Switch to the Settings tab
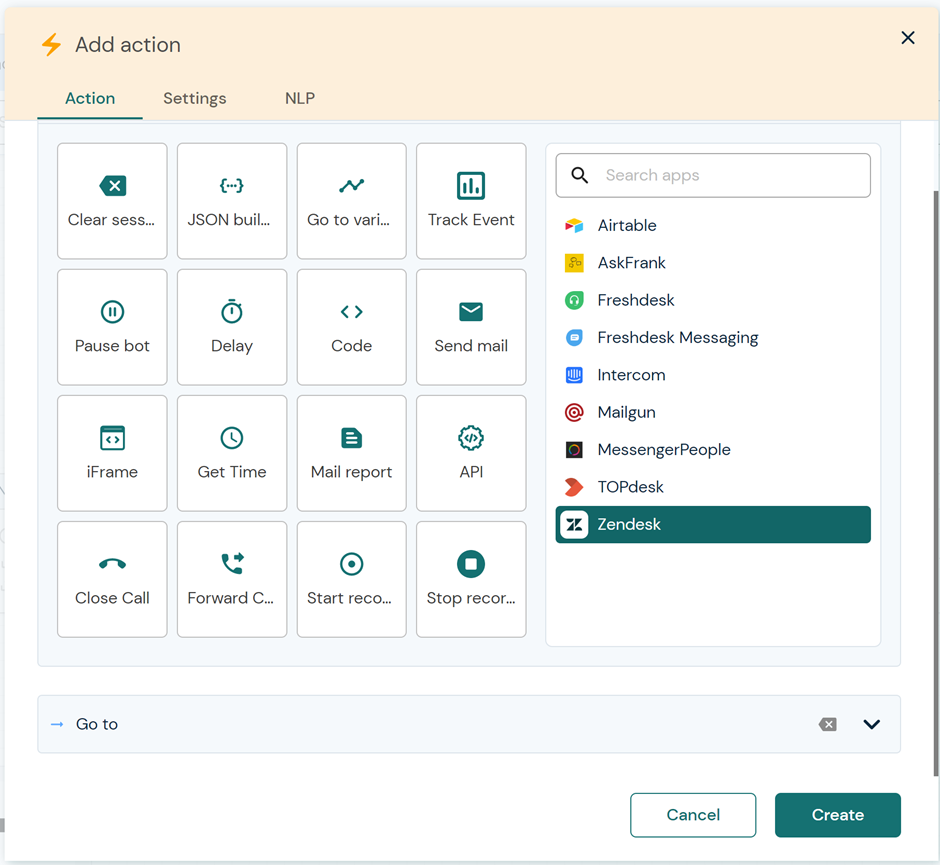Screen dimensions: 940x865 pyautogui.click(x=195, y=98)
